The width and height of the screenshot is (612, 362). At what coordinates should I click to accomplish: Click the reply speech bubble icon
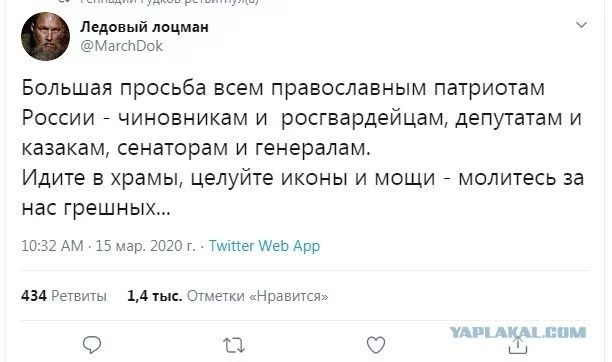[x=92, y=345]
